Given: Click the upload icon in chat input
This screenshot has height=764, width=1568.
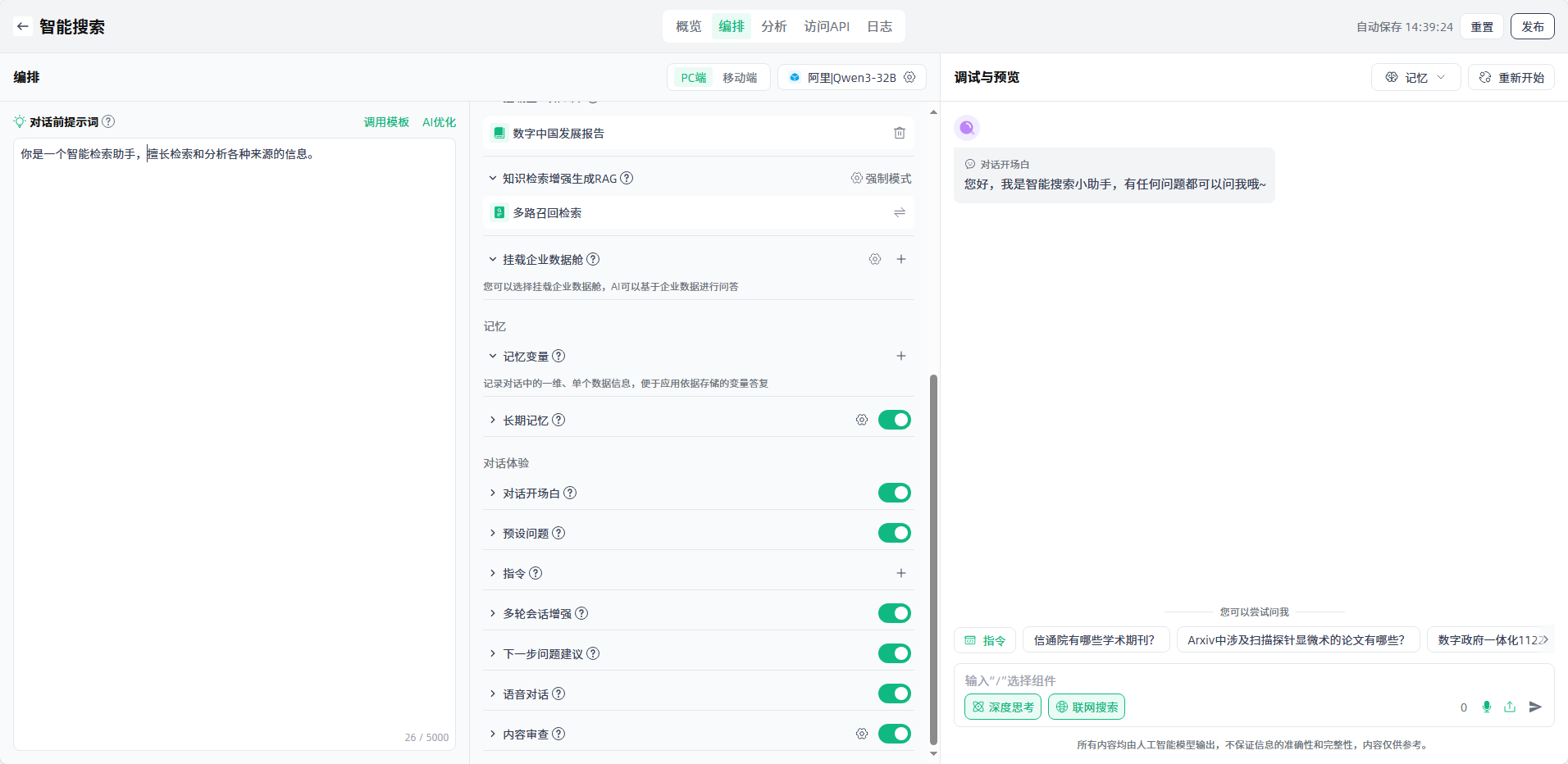Looking at the screenshot, I should click(1510, 707).
